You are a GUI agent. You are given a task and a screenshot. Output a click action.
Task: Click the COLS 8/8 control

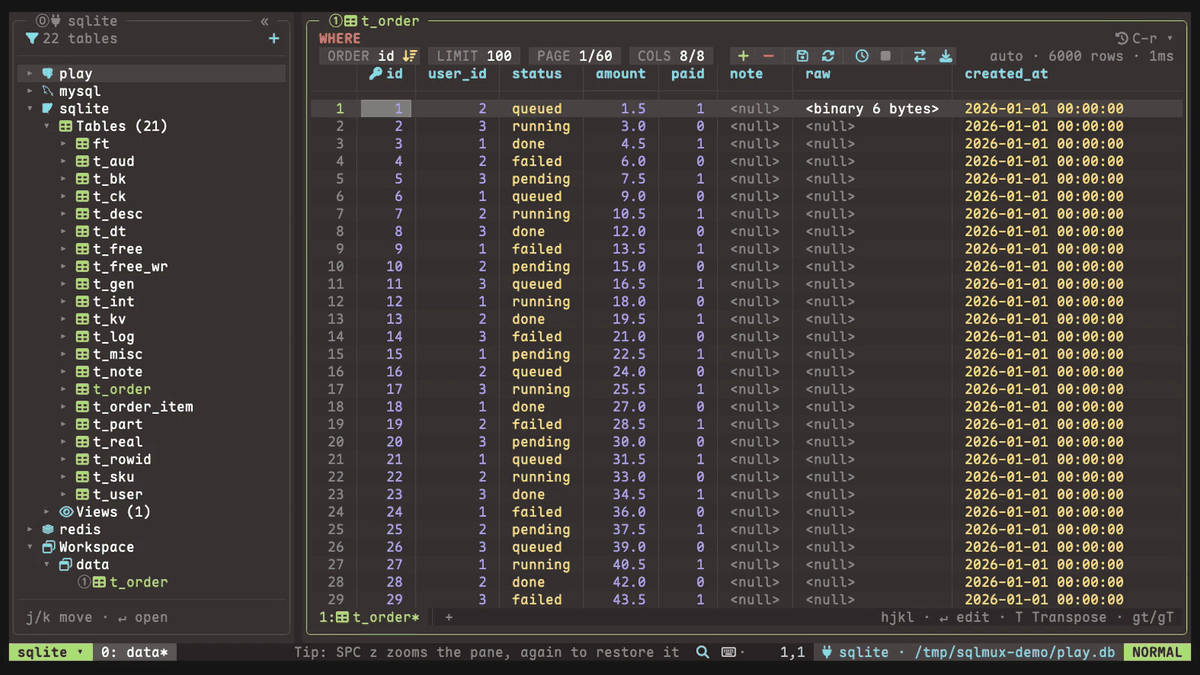(x=671, y=56)
